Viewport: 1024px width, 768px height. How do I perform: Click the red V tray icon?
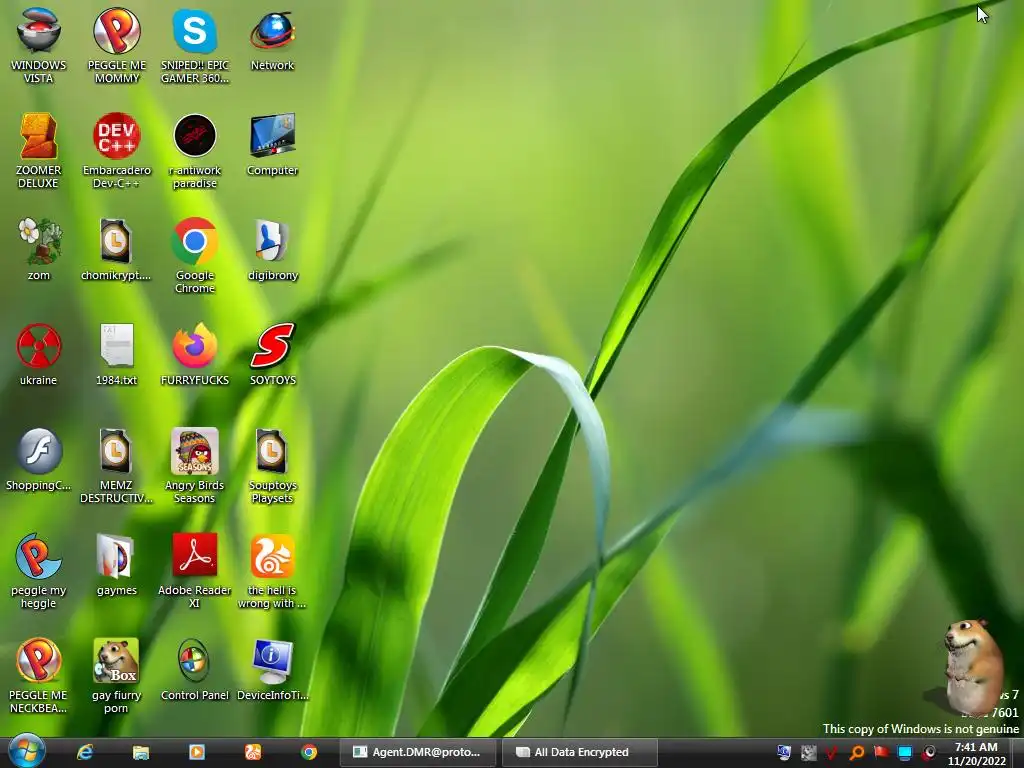click(831, 753)
